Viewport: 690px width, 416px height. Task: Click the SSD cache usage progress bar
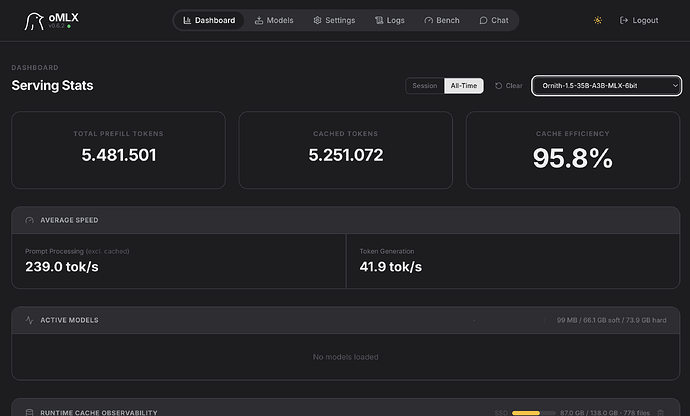click(x=534, y=413)
